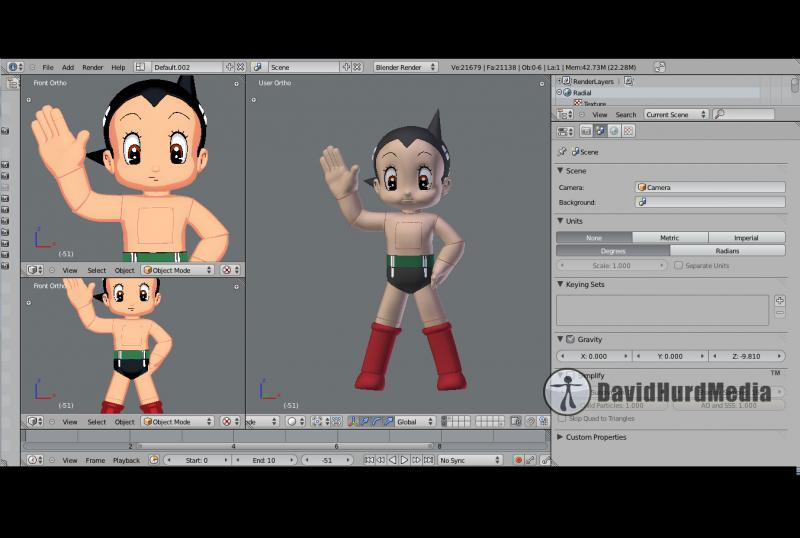
Task: Open the Info editor type selector
Action: [x=15, y=67]
